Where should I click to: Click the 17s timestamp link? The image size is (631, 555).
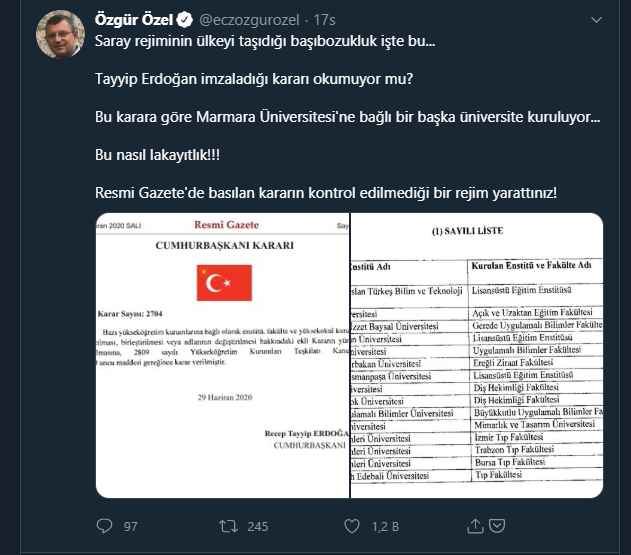(x=324, y=20)
